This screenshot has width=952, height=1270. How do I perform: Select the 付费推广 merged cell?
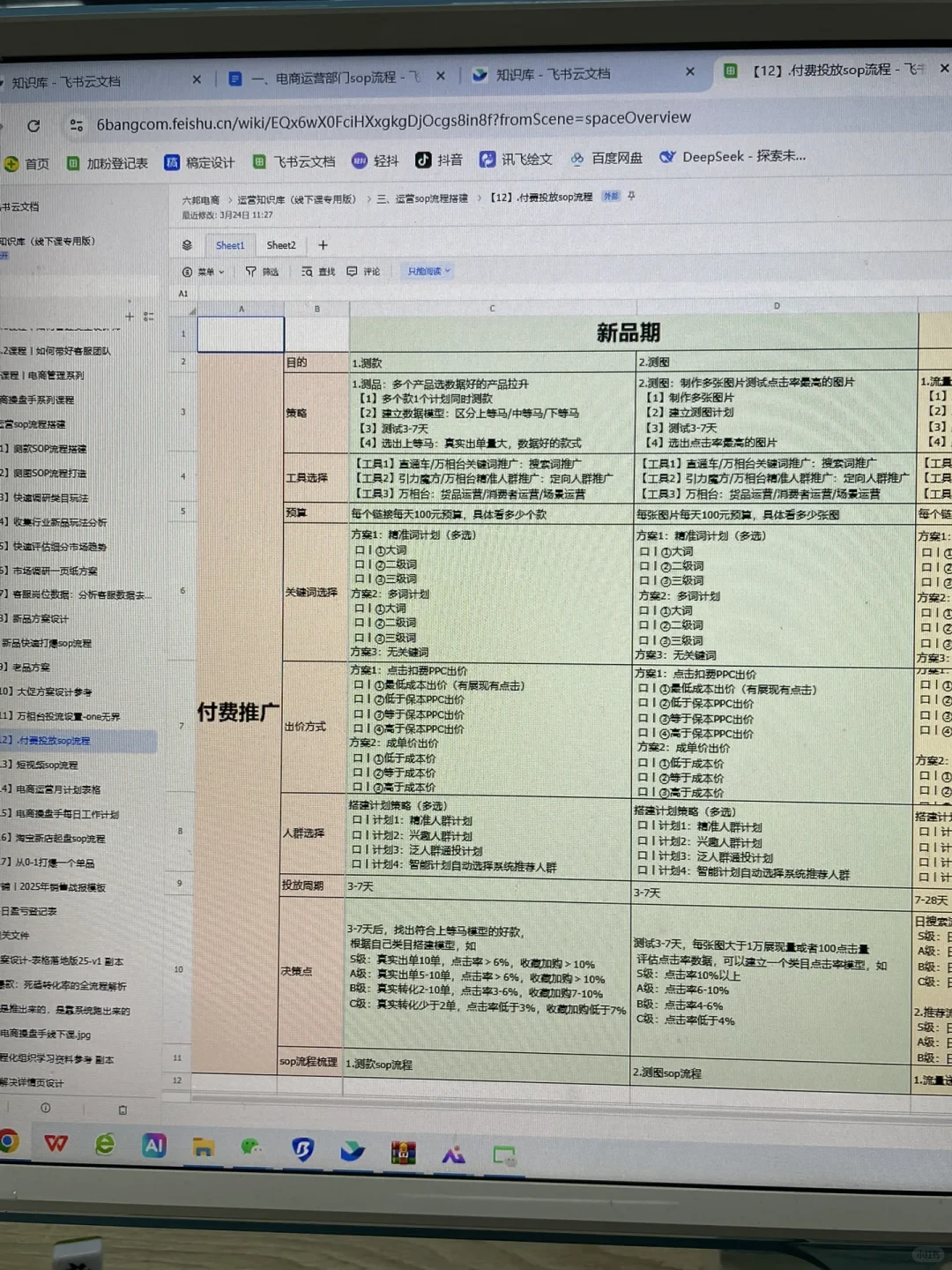[x=239, y=713]
